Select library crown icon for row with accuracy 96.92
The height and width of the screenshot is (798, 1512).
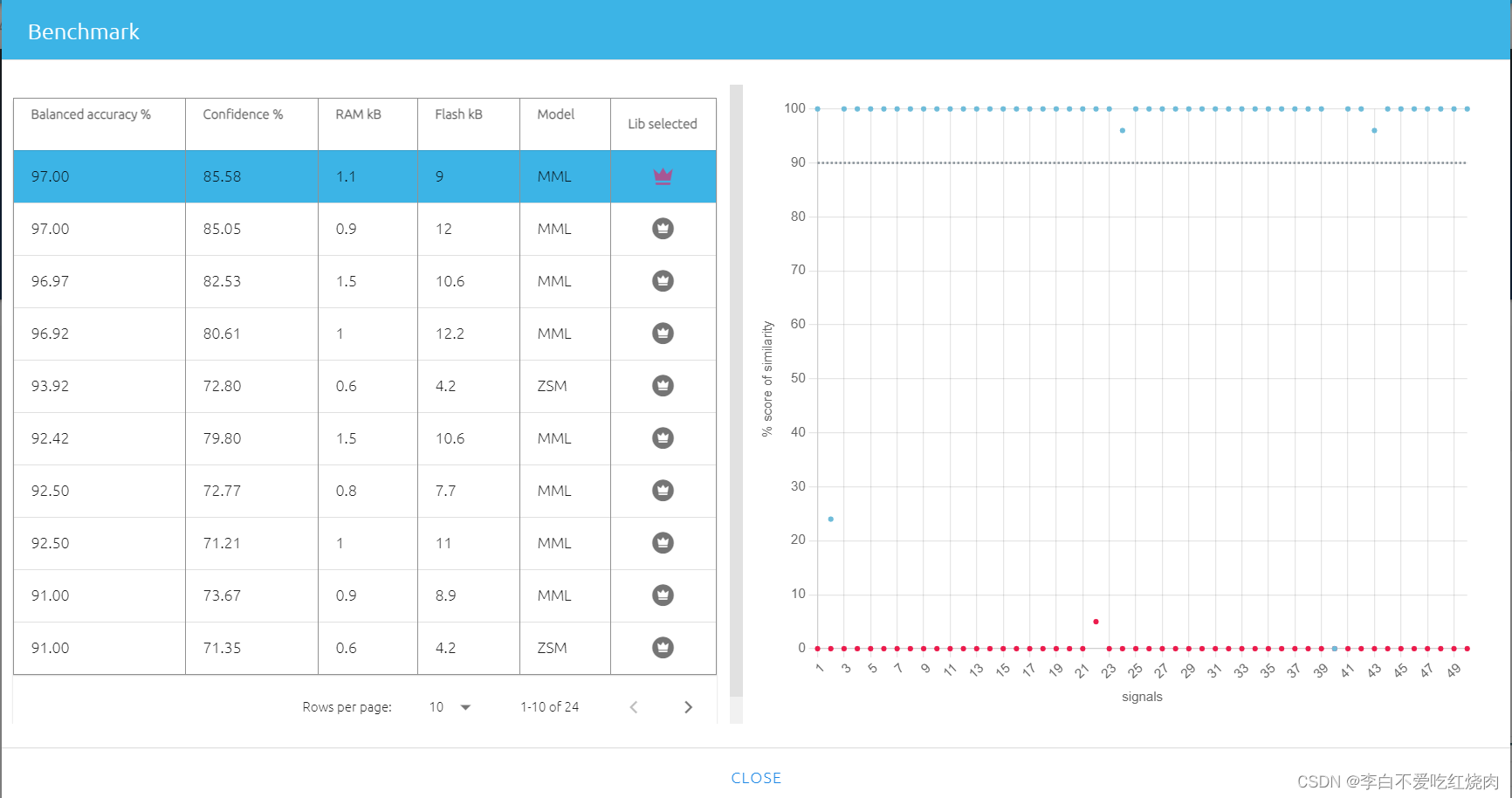663,334
